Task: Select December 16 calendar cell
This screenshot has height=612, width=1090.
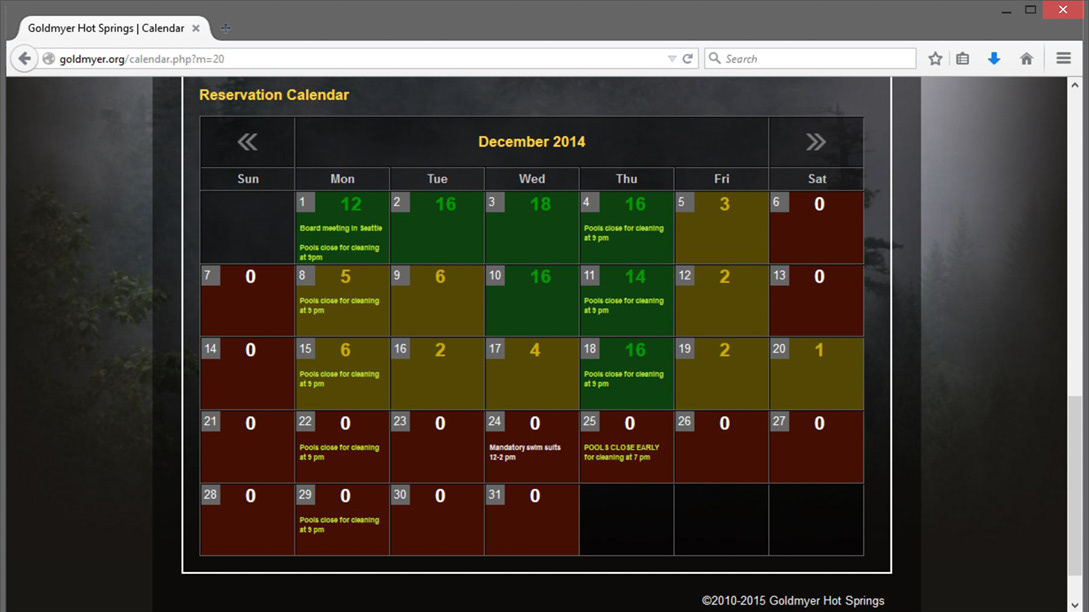Action: [437, 373]
